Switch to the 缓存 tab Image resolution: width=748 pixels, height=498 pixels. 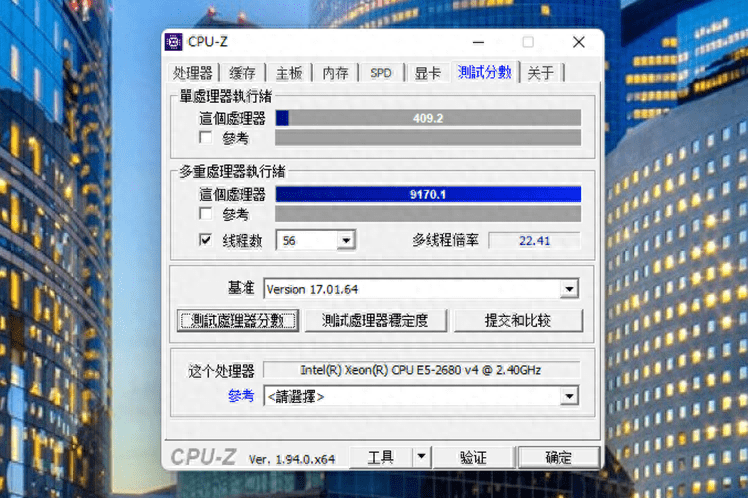point(242,73)
